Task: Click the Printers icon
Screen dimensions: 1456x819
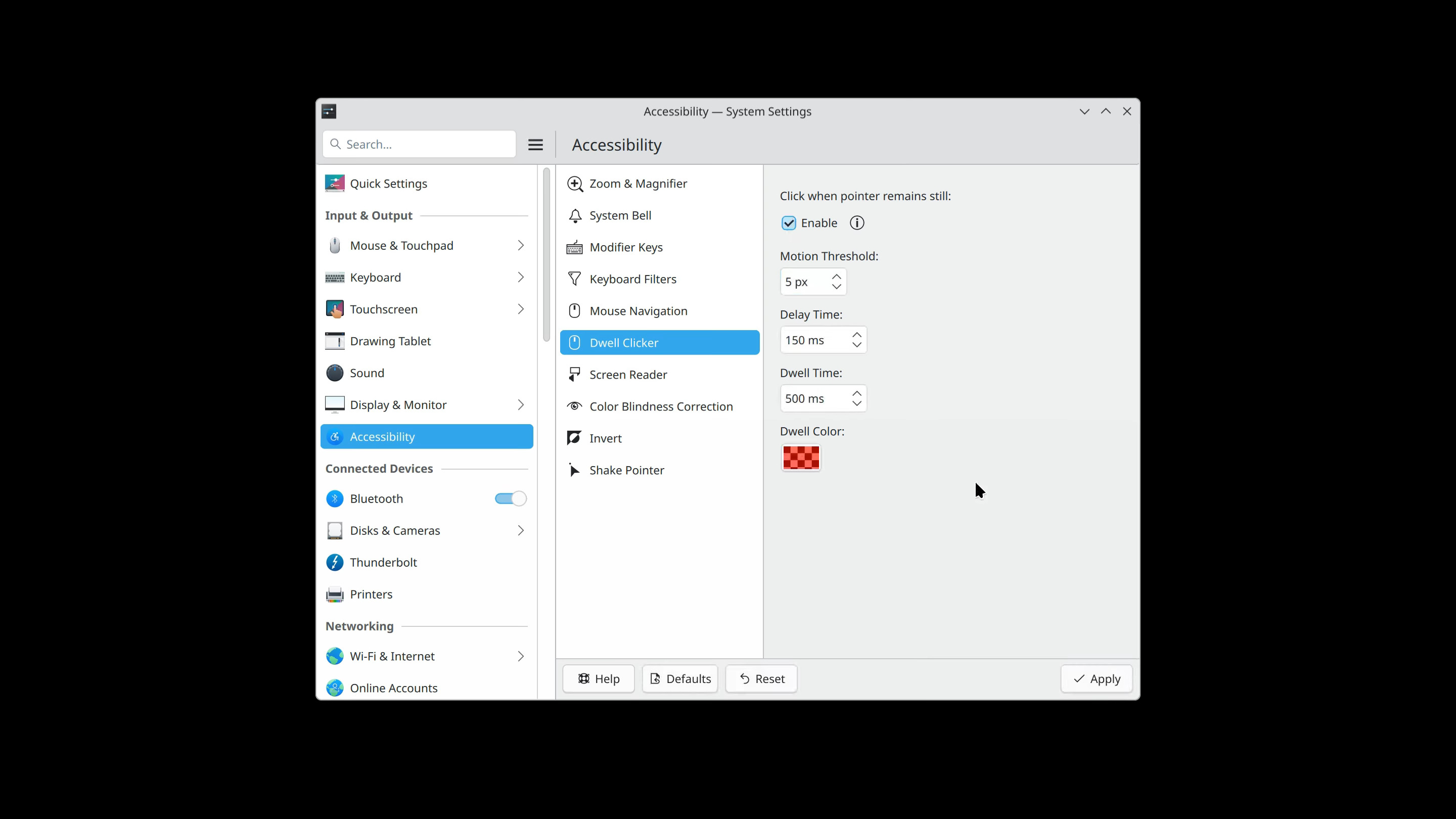Action: [x=335, y=594]
